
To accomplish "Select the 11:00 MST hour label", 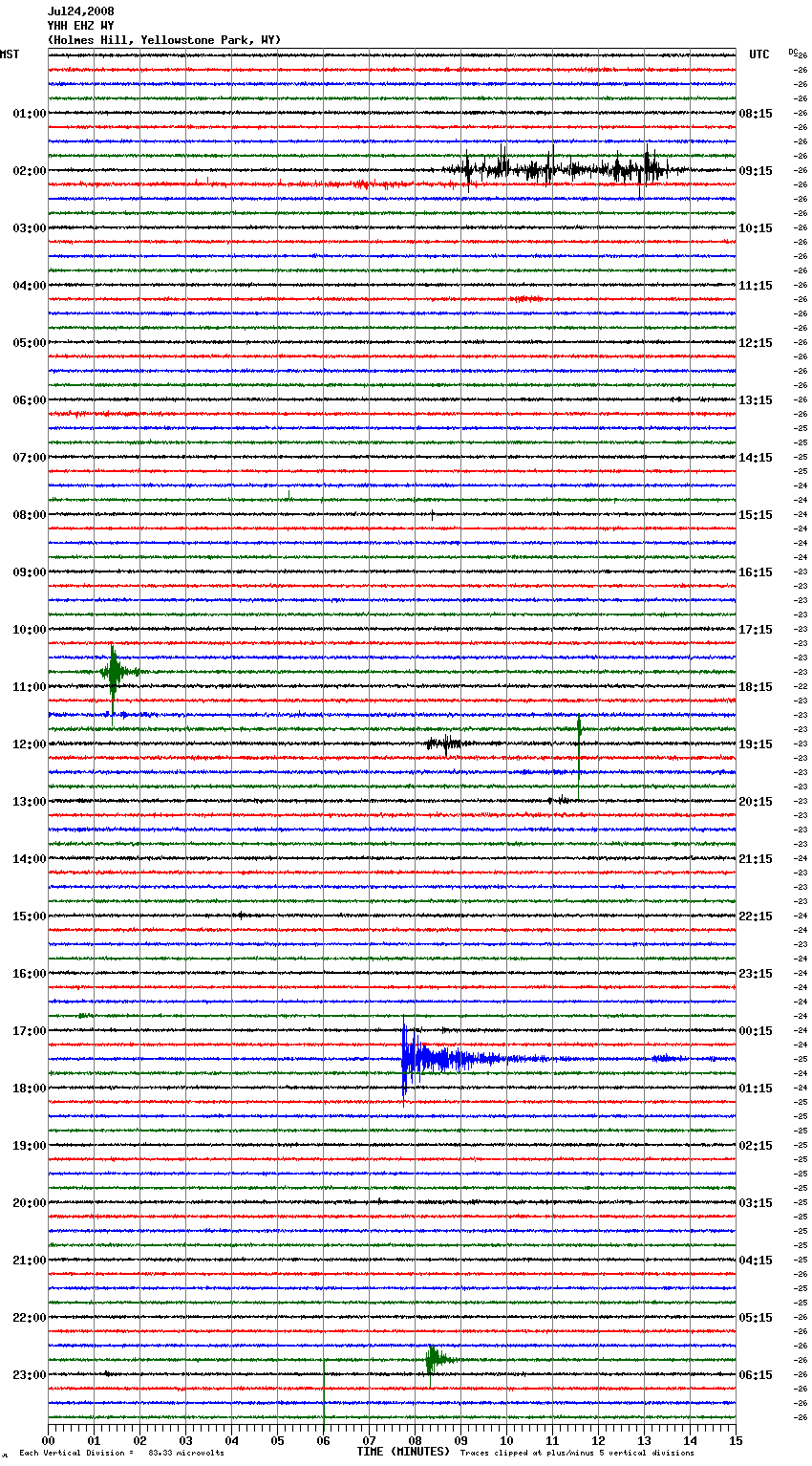I will [30, 687].
